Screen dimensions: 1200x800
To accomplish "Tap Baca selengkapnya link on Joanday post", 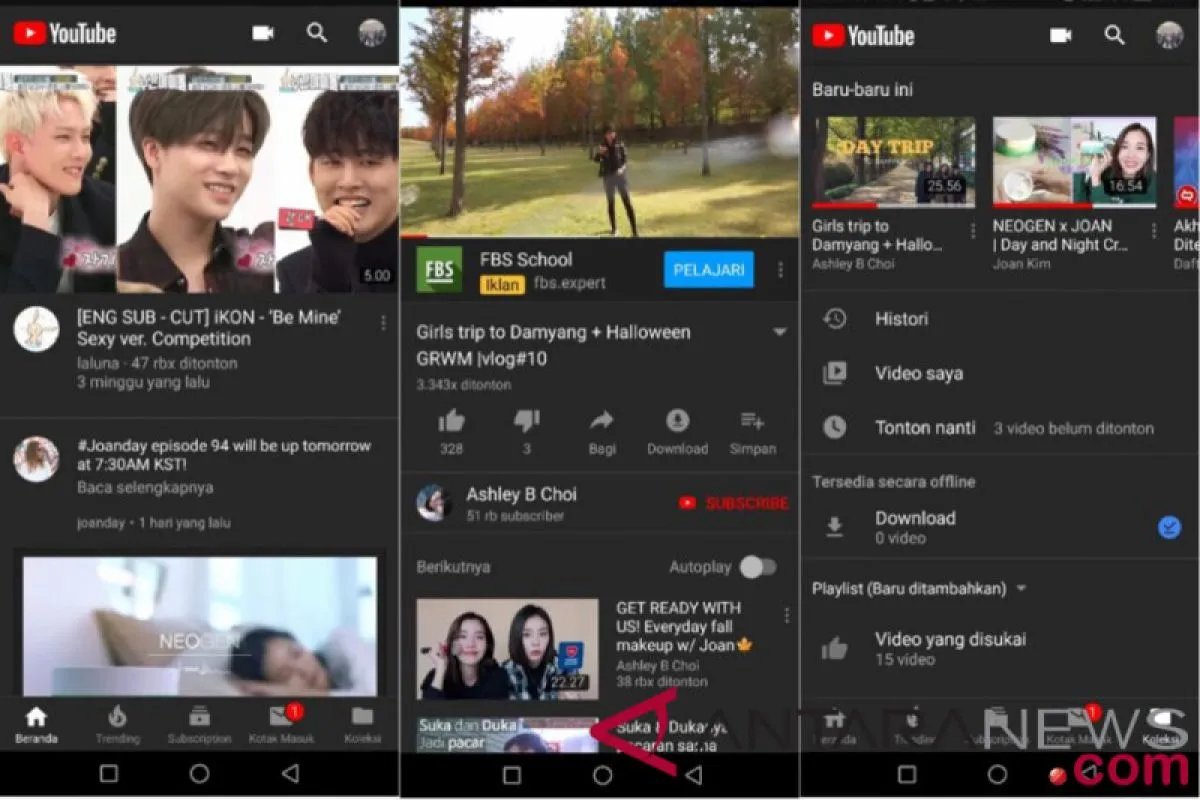I will point(145,488).
